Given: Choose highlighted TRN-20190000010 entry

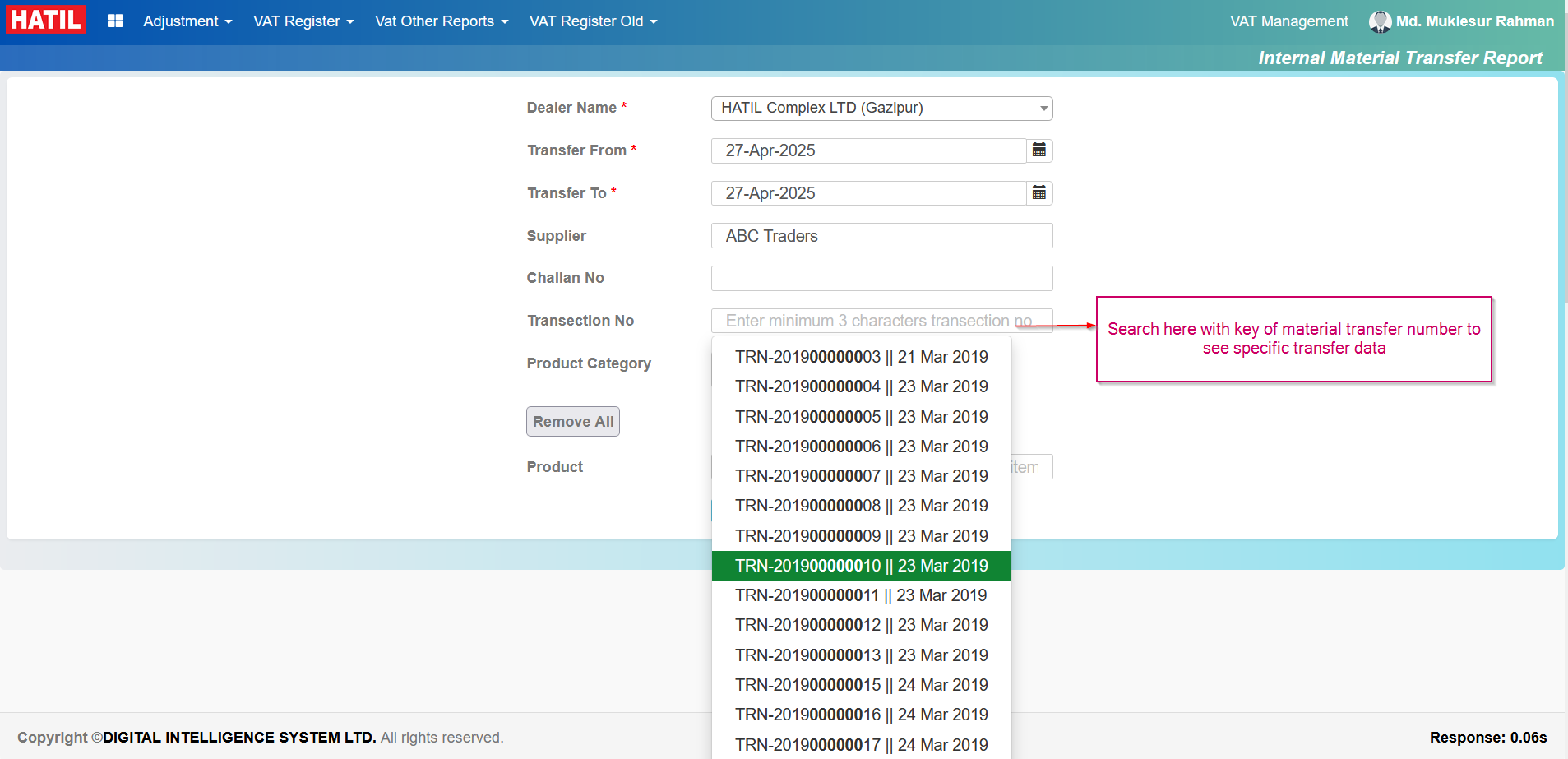Looking at the screenshot, I should [x=861, y=566].
